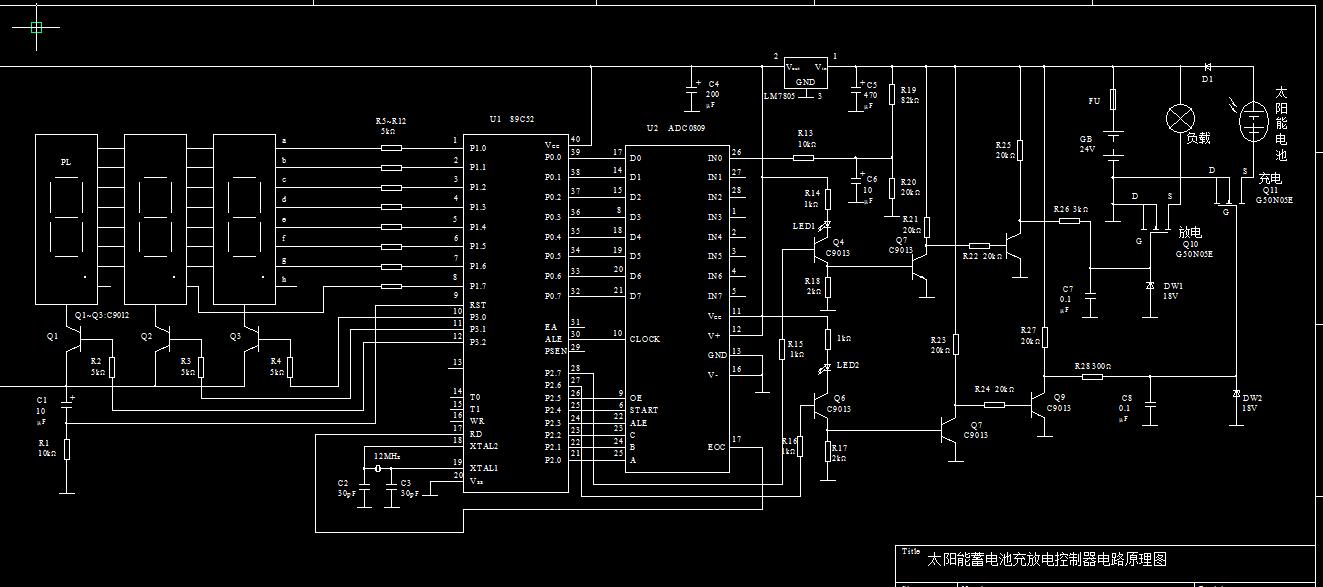Screen dimensions: 1323x587
Task: Select the R26 3kΩ label
Action: (x=1072, y=209)
